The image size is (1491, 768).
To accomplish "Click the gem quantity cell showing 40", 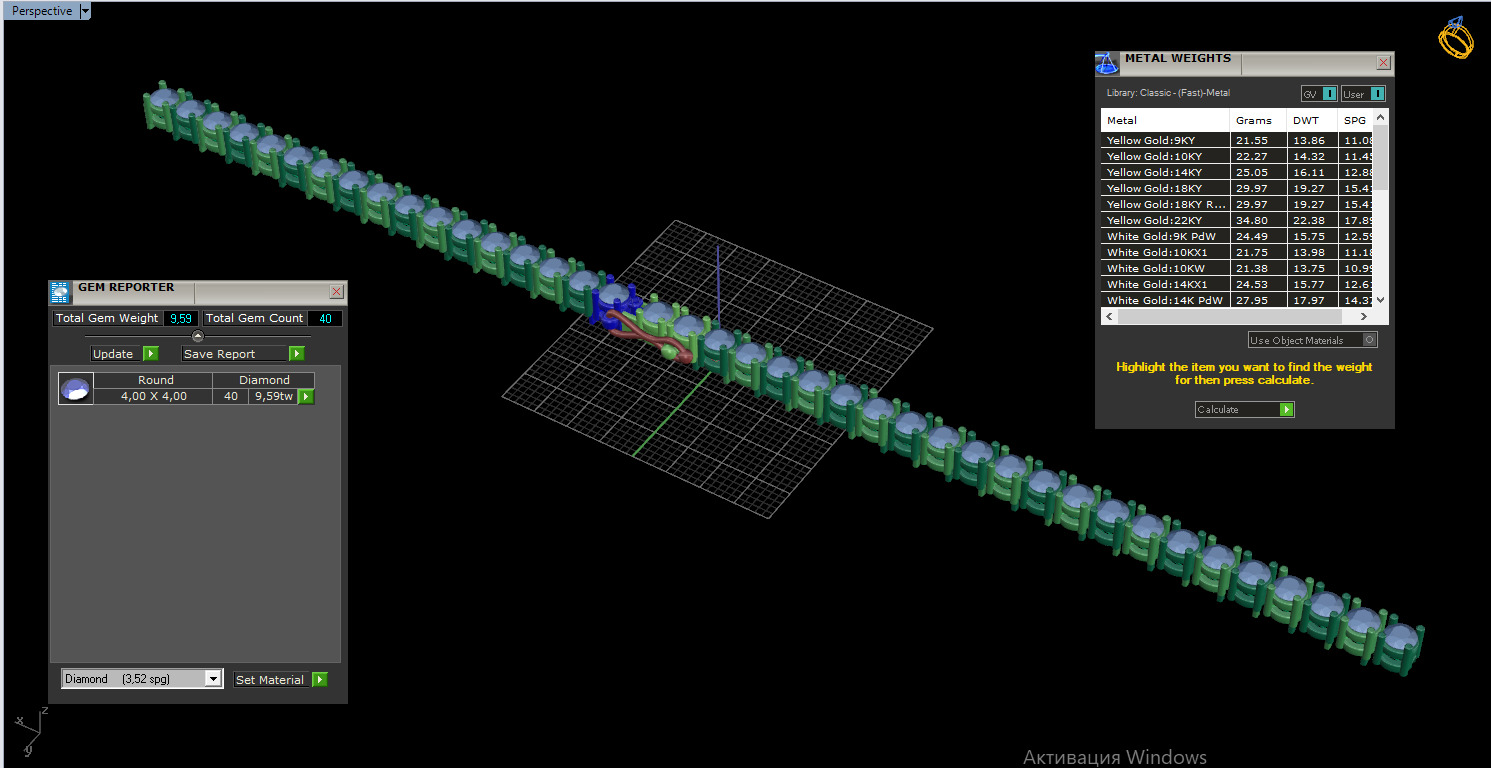I will (x=231, y=396).
